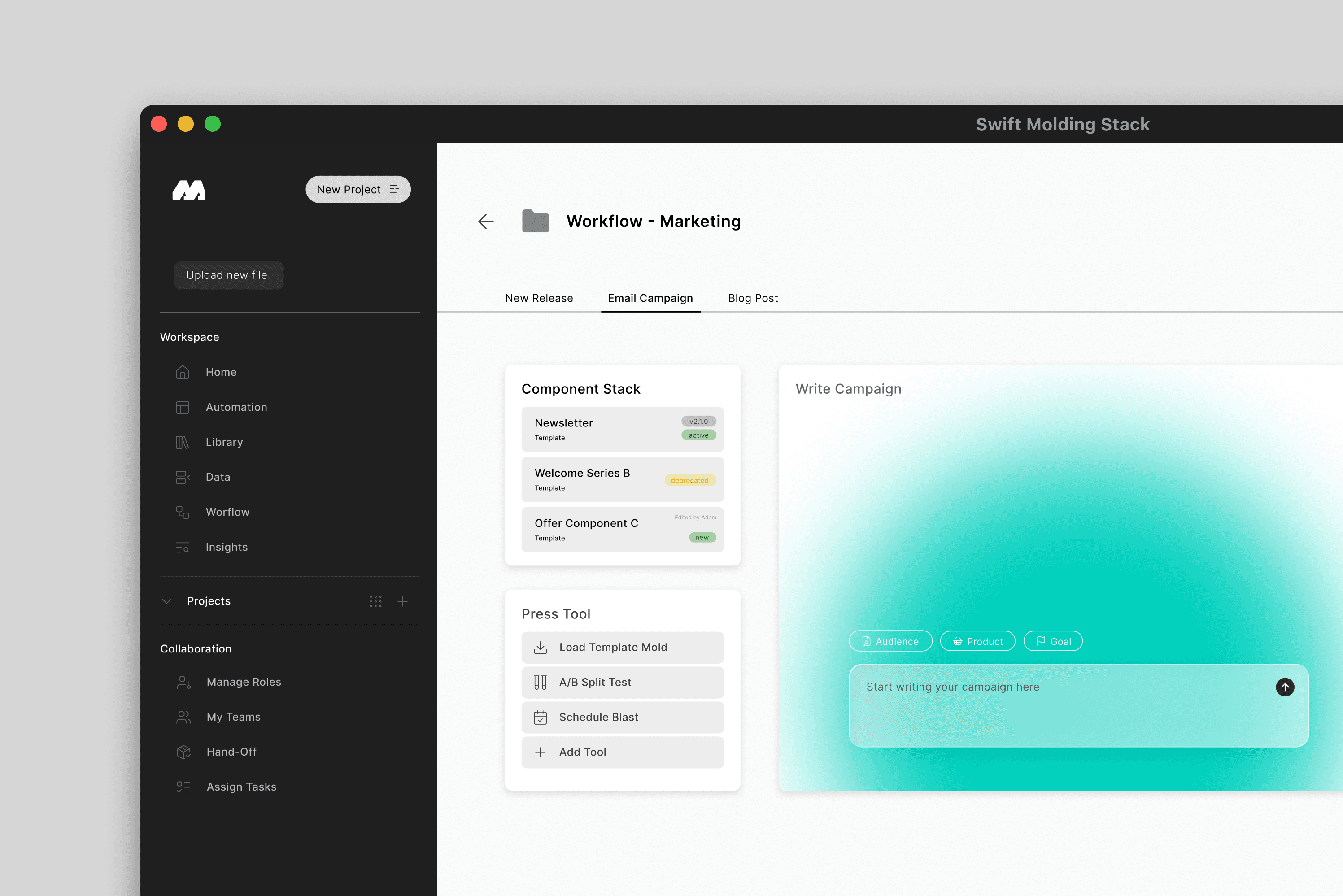Click the Home sidebar icon
Viewport: 1343px width, 896px height.
coord(182,372)
